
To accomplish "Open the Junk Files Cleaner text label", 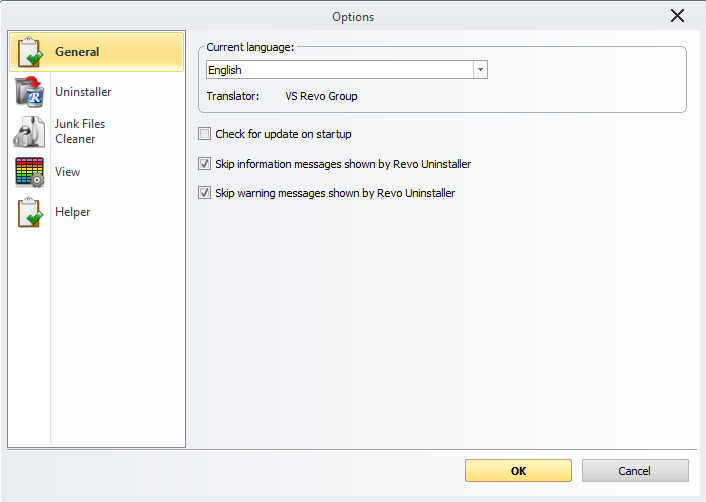I will (x=79, y=131).
